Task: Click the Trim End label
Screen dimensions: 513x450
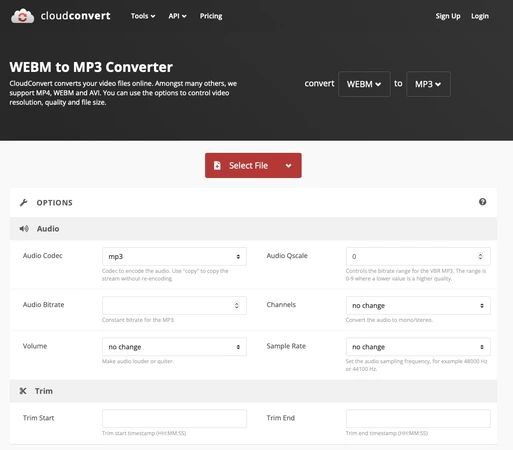Action: click(281, 418)
